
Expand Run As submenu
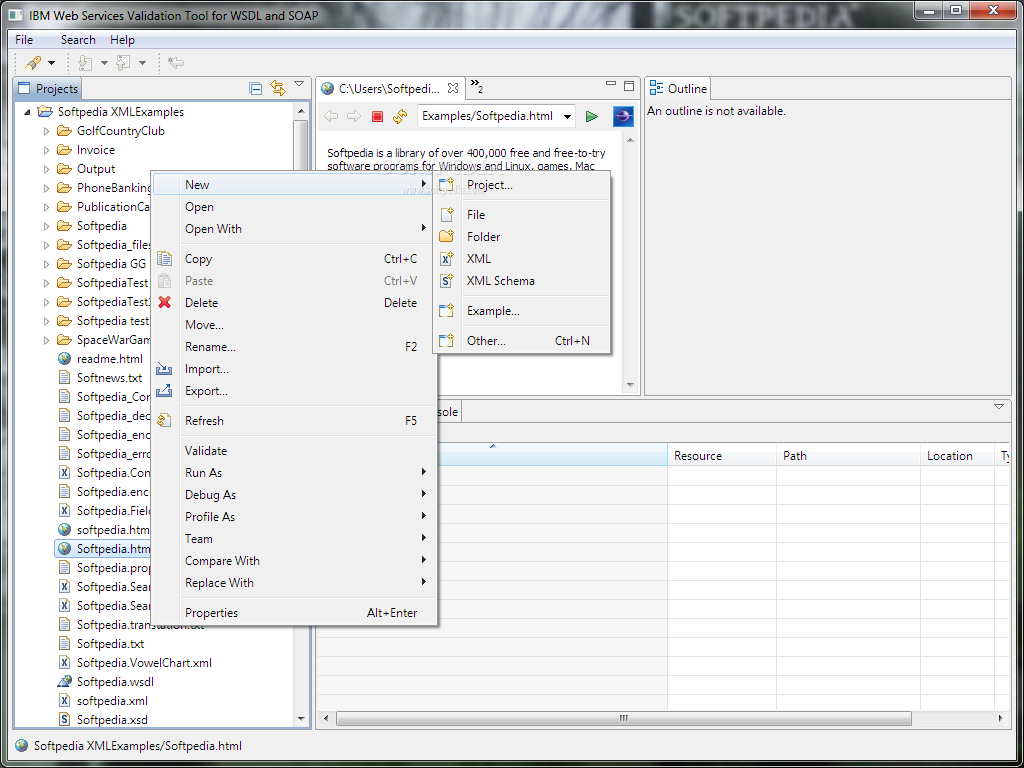294,473
